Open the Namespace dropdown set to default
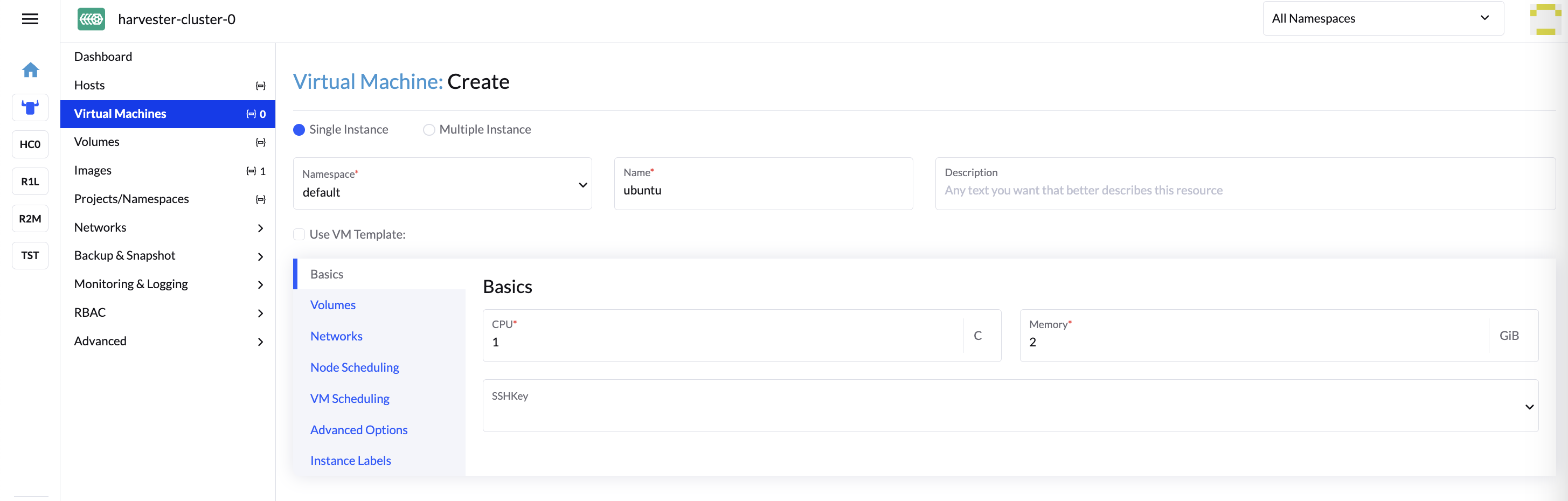 pyautogui.click(x=442, y=184)
